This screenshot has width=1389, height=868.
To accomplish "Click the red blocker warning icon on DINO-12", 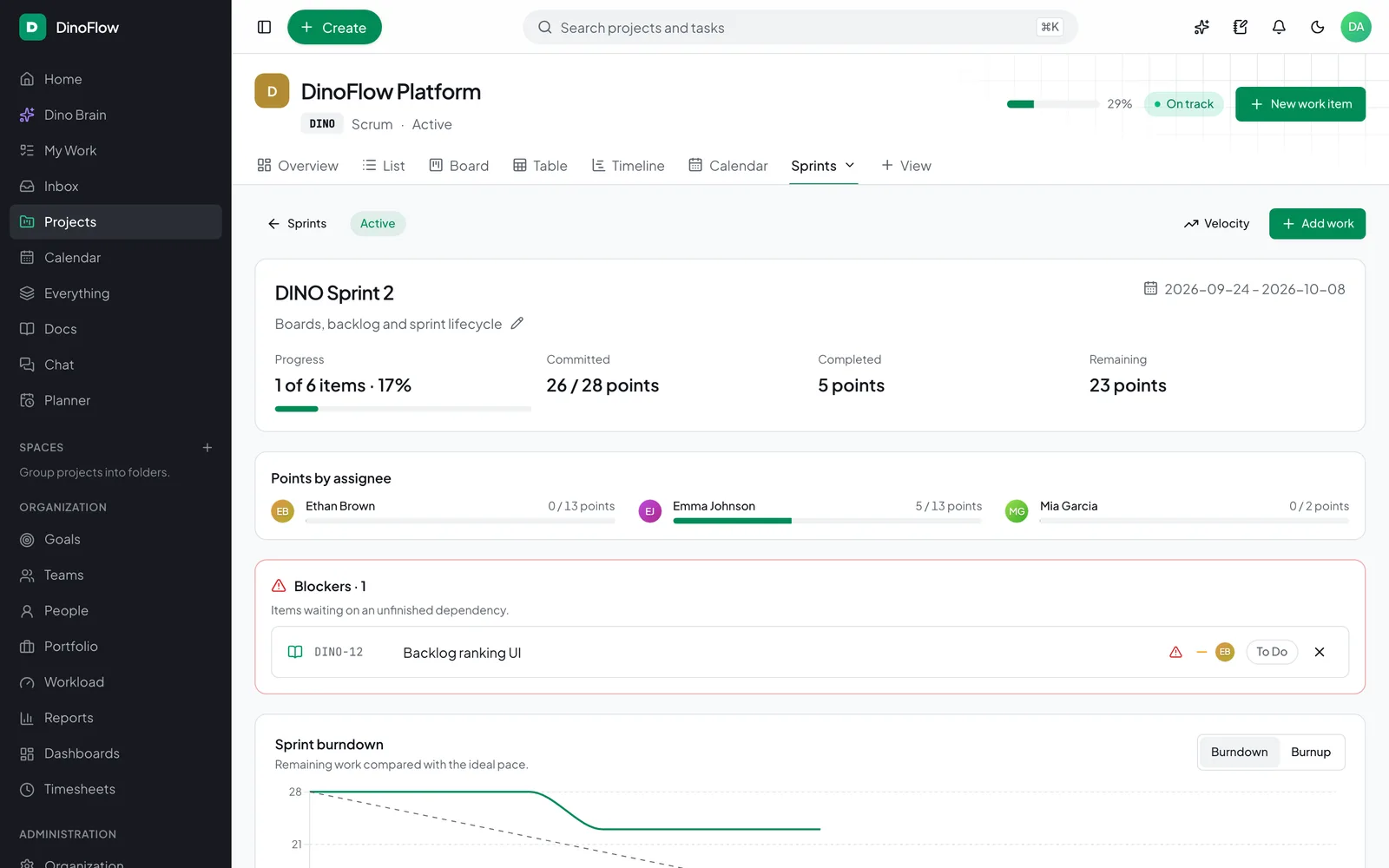I will point(1175,652).
